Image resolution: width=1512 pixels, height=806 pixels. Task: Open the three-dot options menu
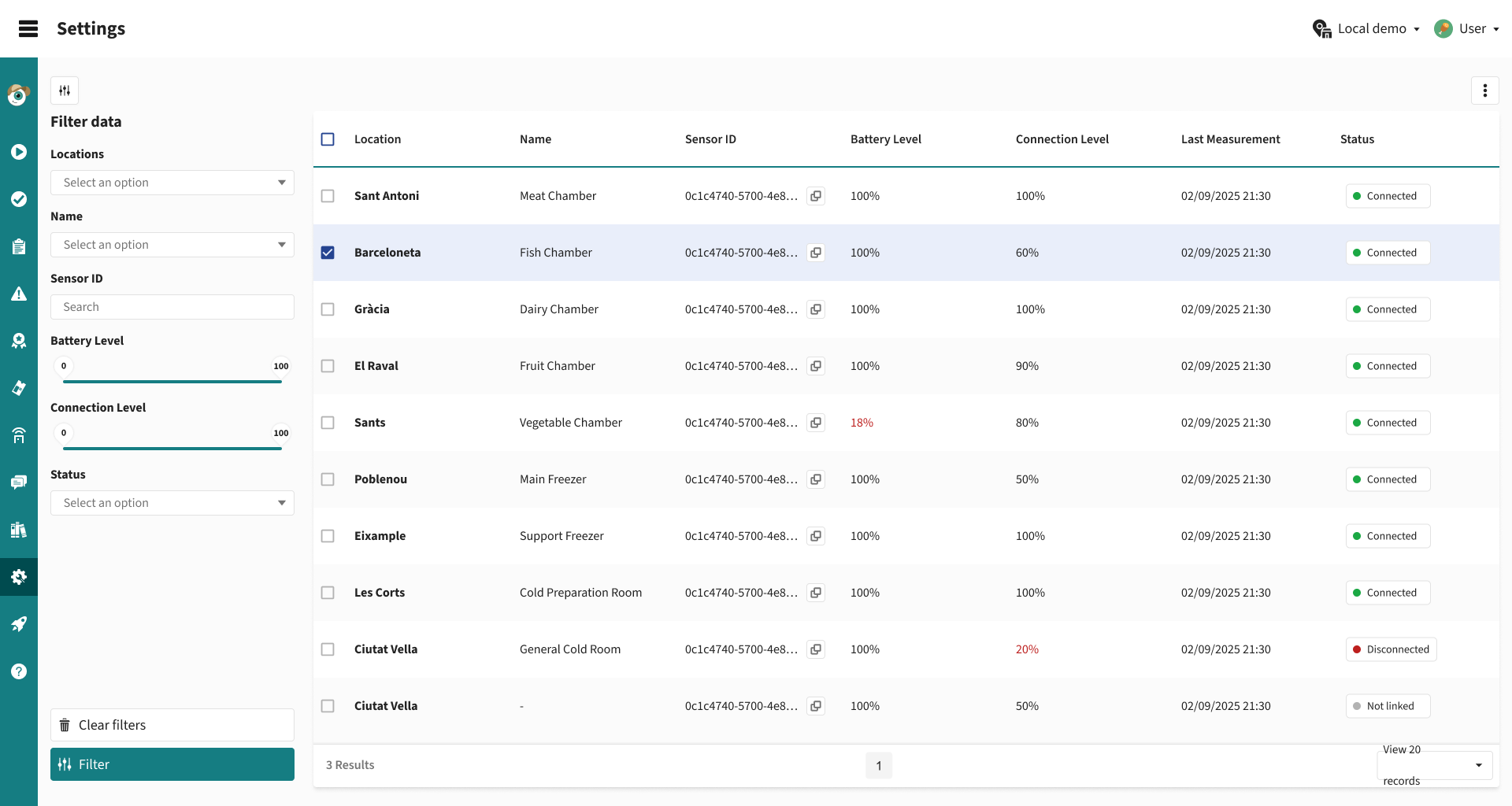pyautogui.click(x=1484, y=91)
